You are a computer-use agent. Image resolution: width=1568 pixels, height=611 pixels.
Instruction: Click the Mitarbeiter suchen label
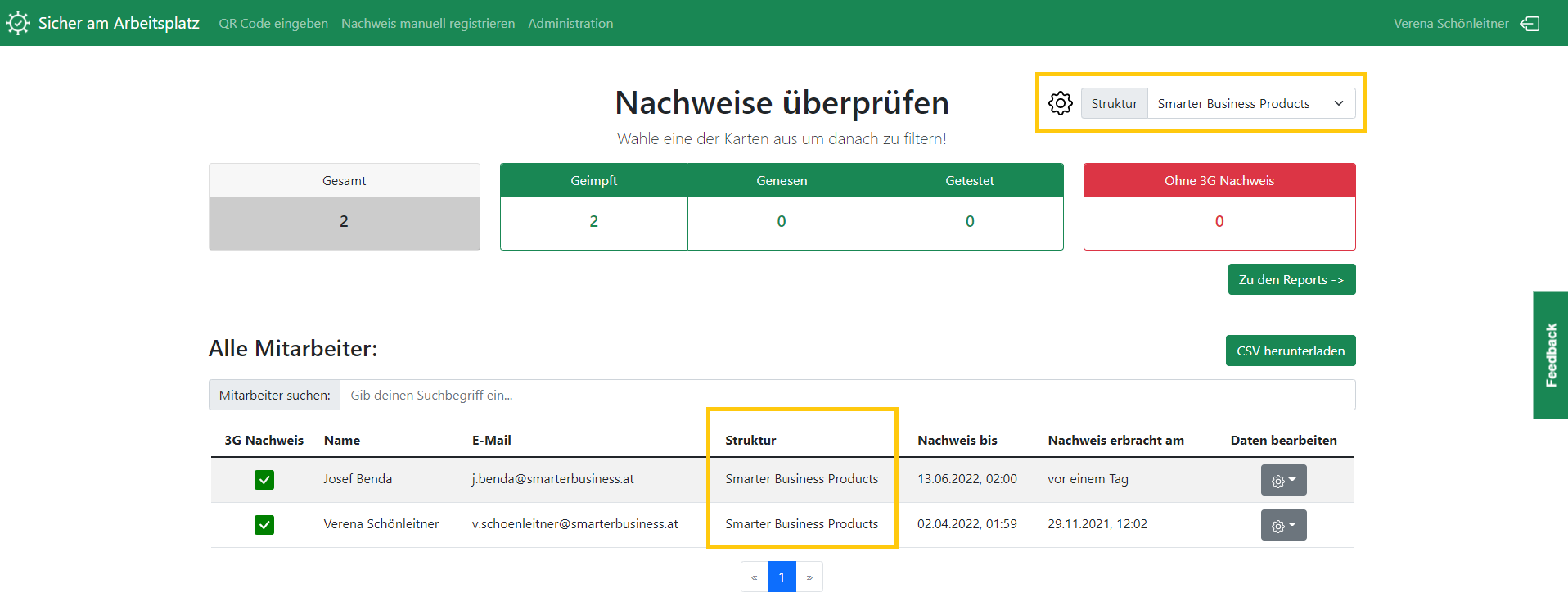point(275,395)
